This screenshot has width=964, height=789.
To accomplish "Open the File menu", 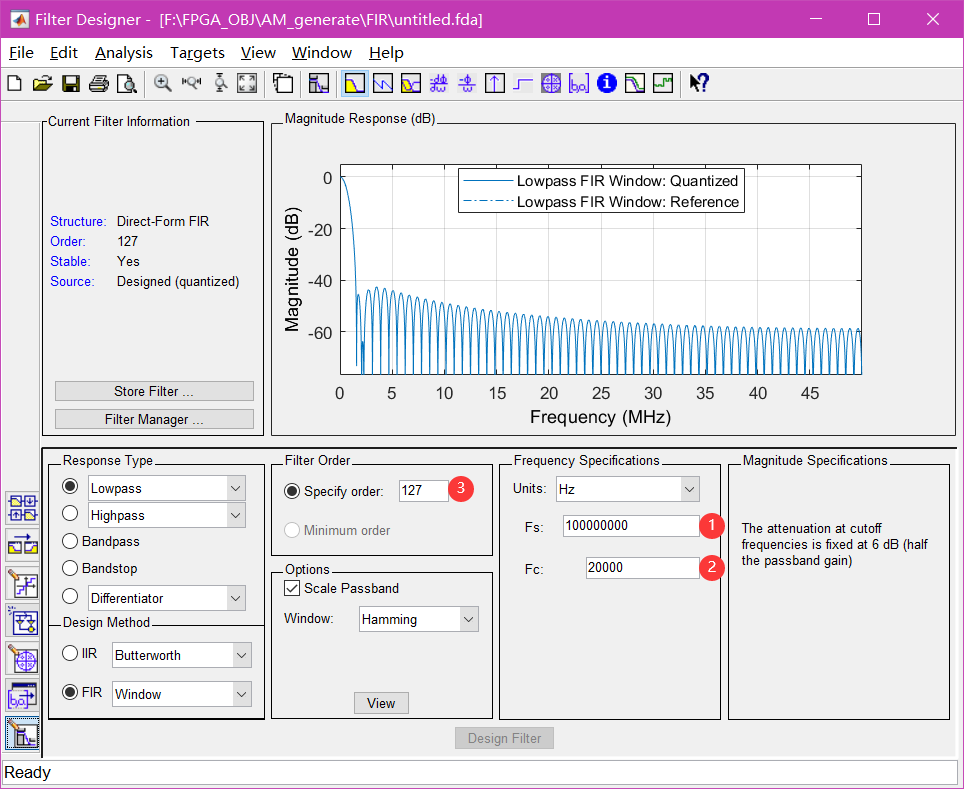I will [x=22, y=53].
